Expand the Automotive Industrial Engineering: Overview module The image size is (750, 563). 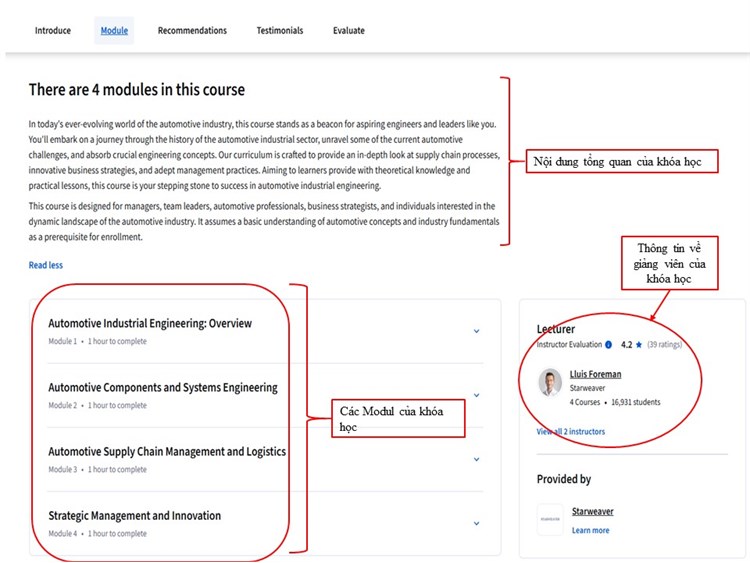476,331
